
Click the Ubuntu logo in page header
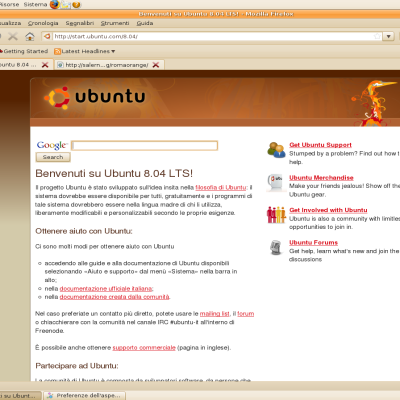95,97
